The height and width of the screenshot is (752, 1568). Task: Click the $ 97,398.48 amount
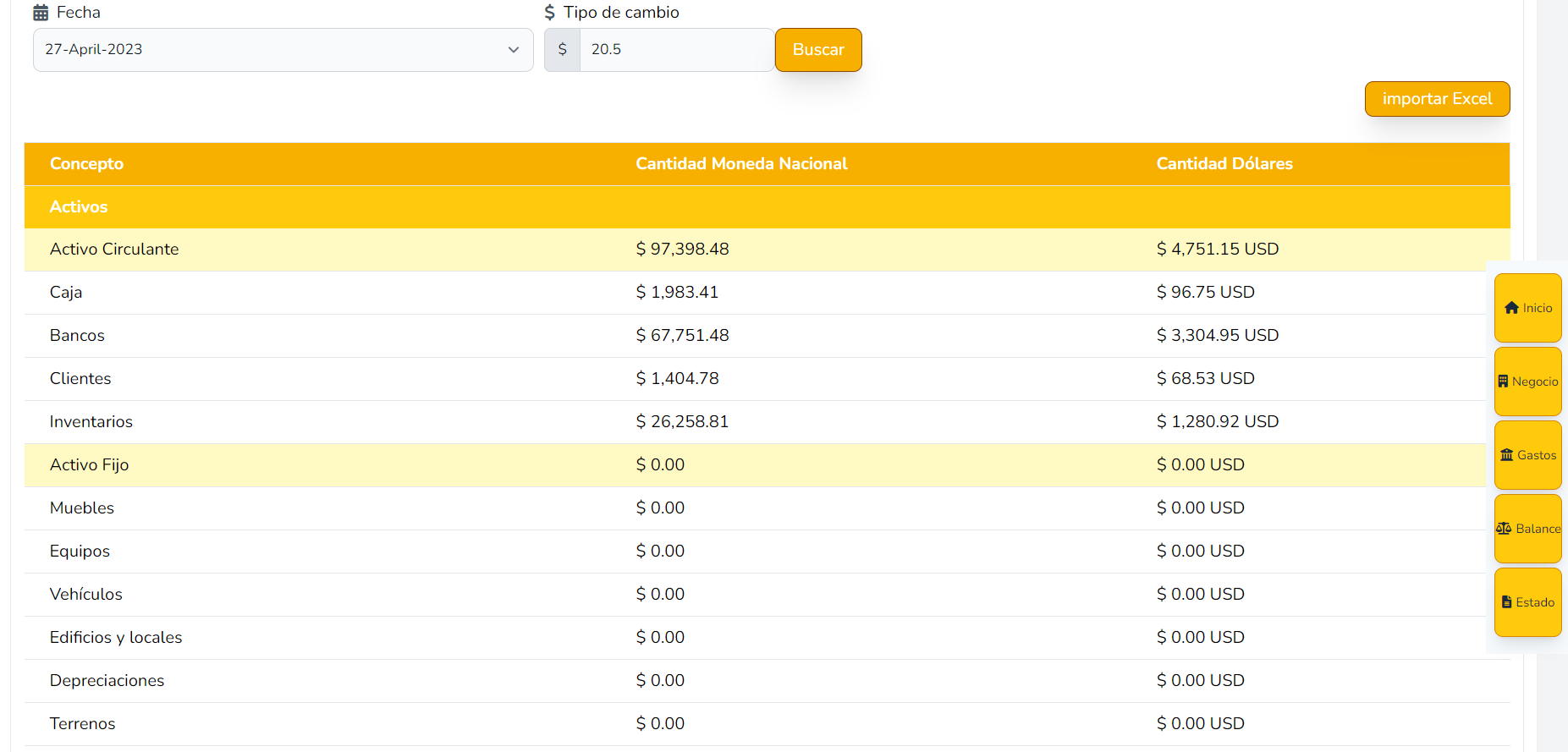pyautogui.click(x=682, y=250)
